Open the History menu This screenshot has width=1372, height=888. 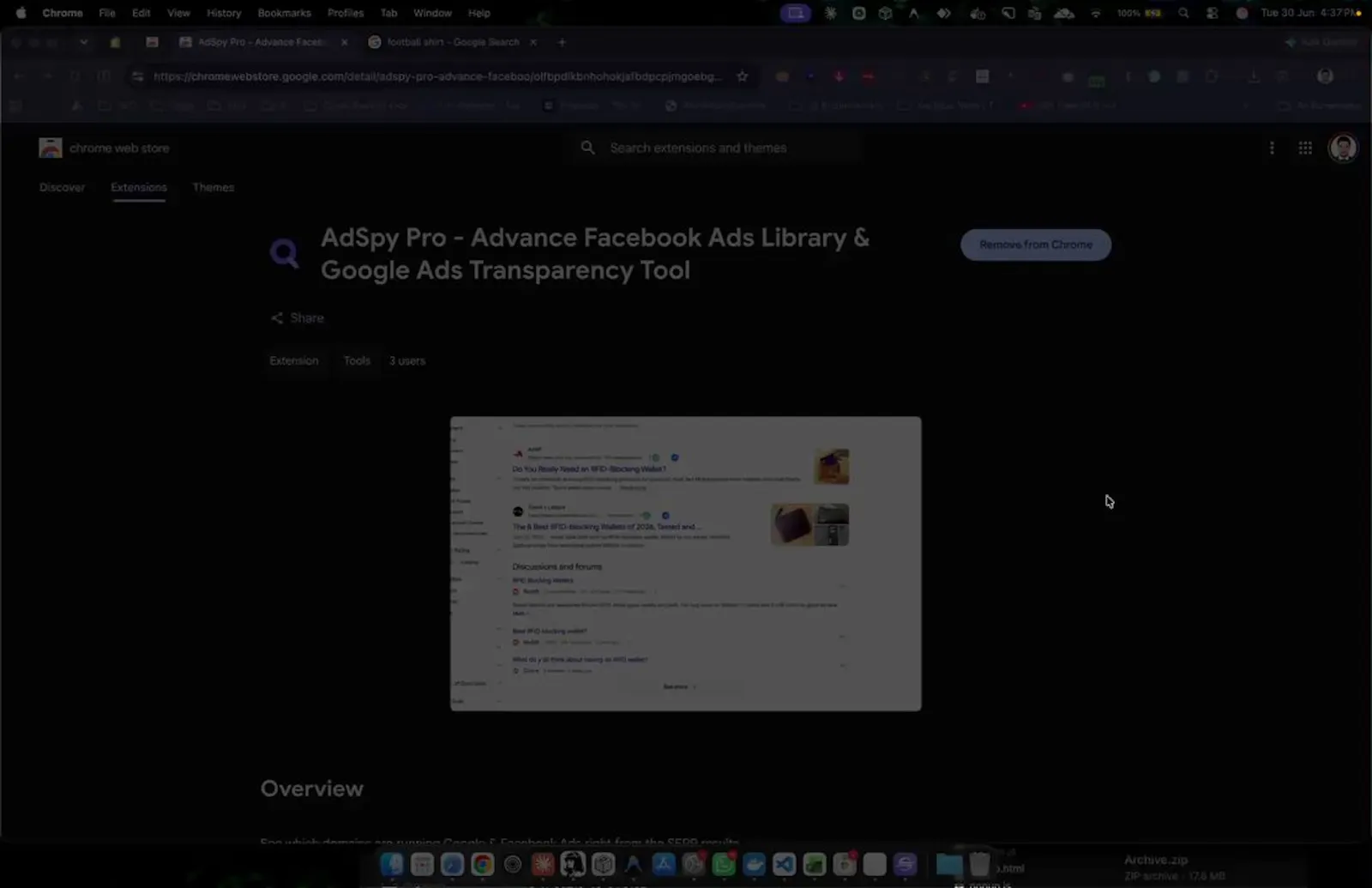[224, 13]
